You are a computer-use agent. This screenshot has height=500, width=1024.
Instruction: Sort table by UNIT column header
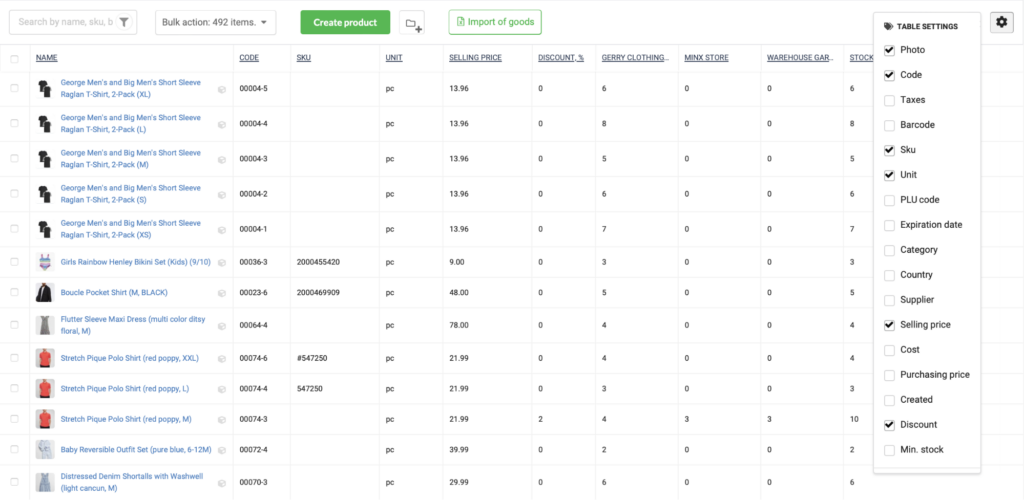(x=394, y=58)
